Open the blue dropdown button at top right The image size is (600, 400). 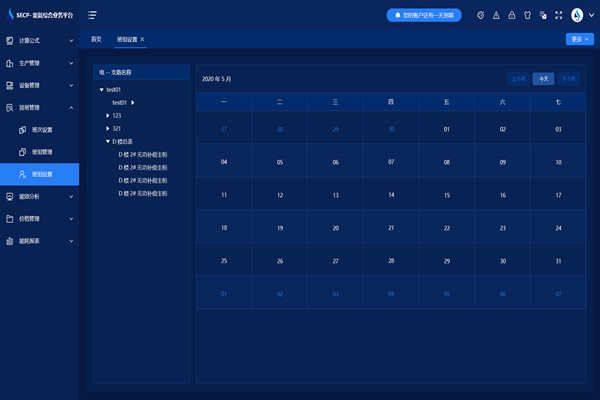point(579,39)
